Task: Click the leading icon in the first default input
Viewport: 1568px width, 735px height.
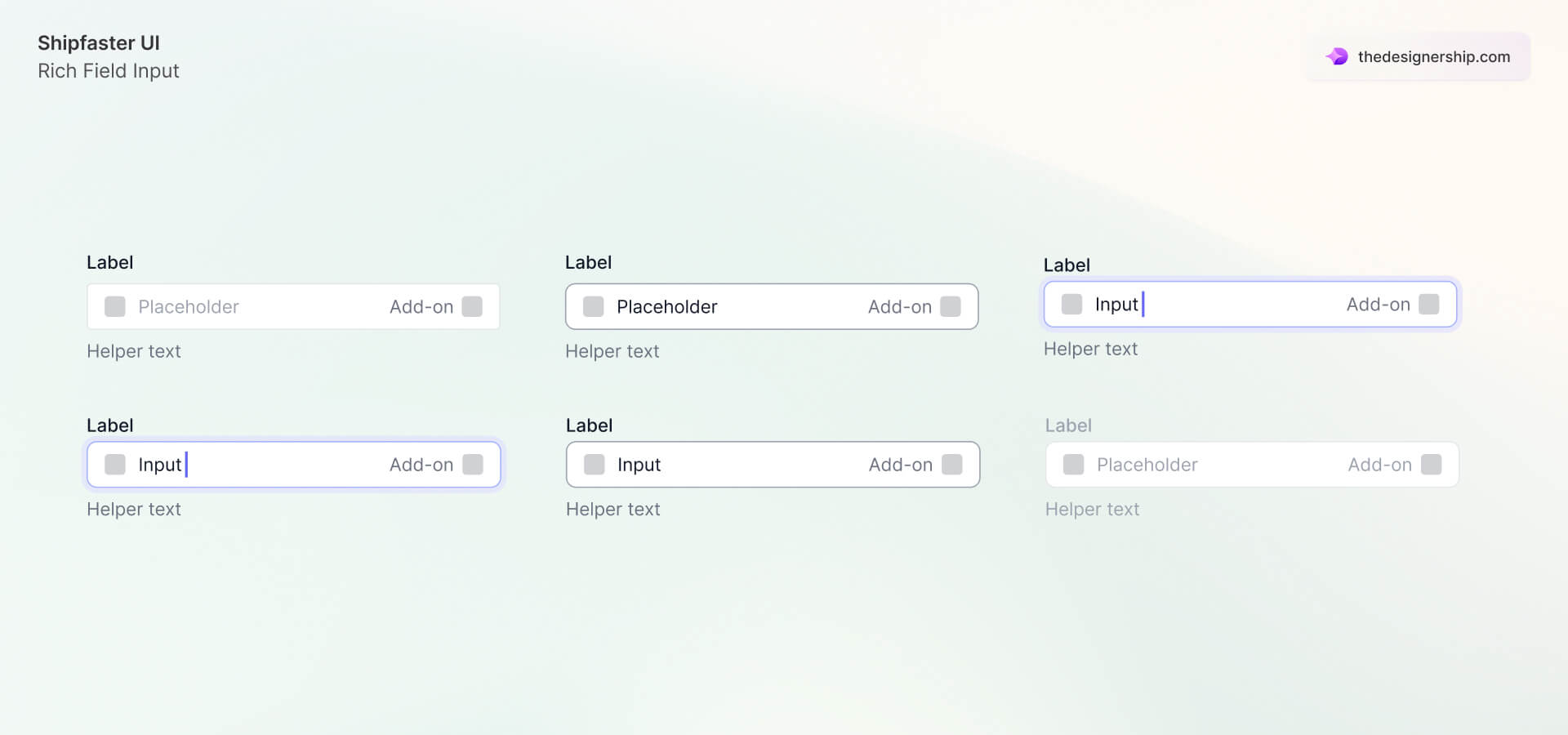Action: pyautogui.click(x=114, y=306)
